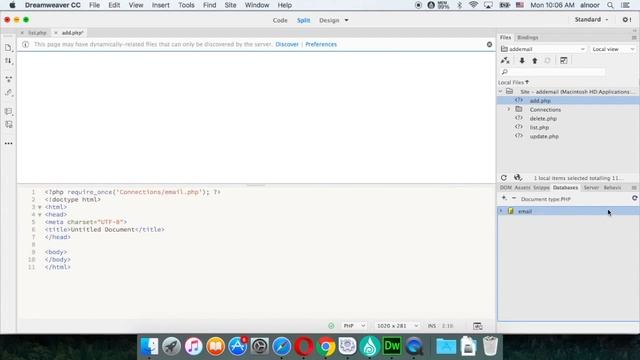Open the Sync Settings gear icon
The height and width of the screenshot is (360, 640).
click(627, 20)
